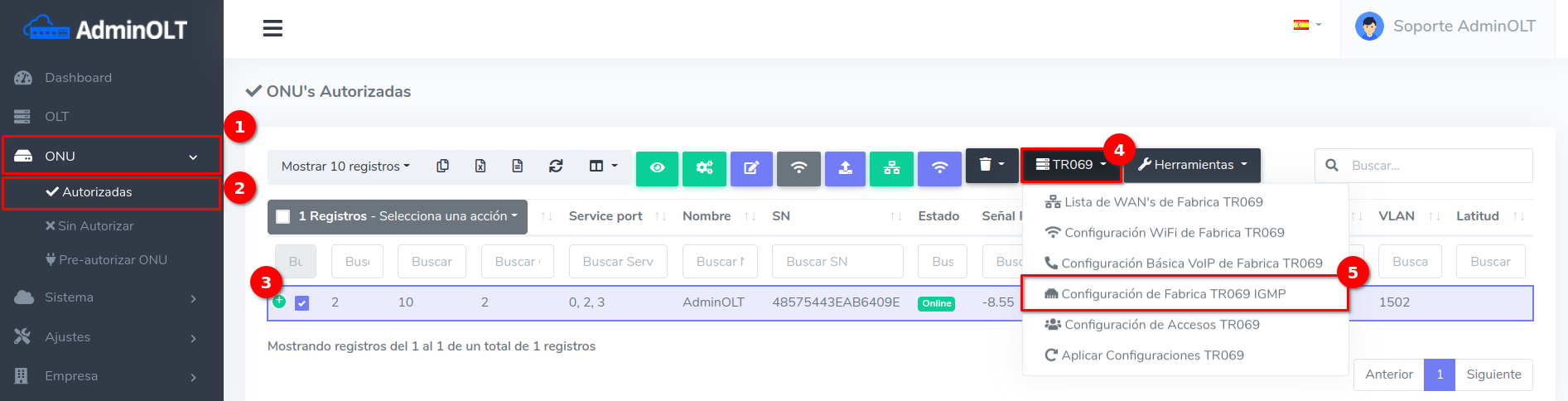This screenshot has width=1568, height=401.
Task: Open the Herramientas dropdown
Action: tap(1192, 165)
